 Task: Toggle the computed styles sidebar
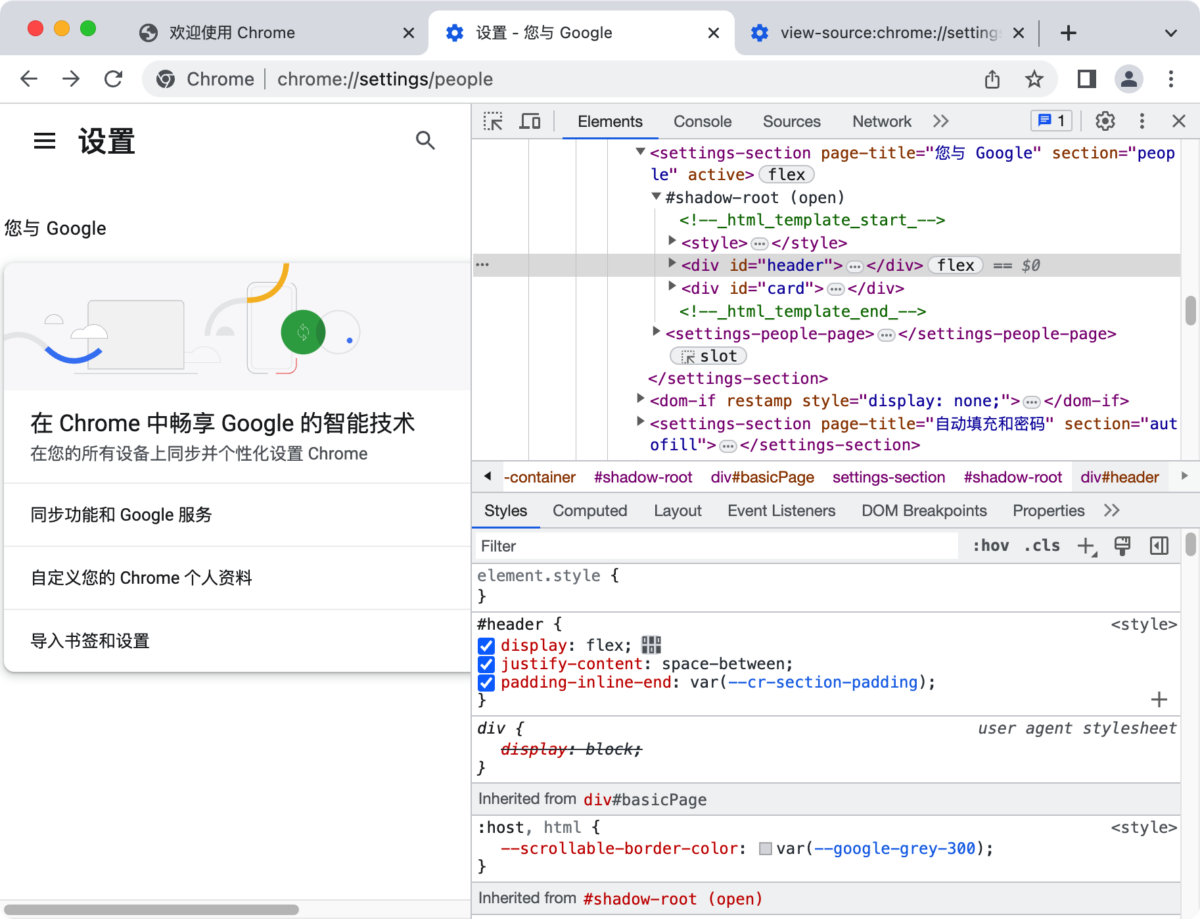[x=1159, y=546]
